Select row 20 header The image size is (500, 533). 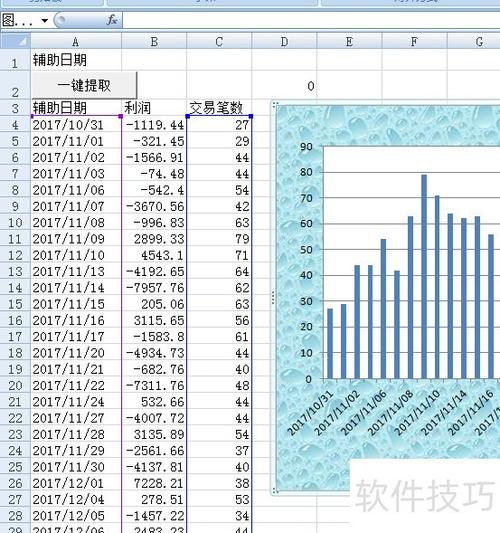pyautogui.click(x=15, y=385)
